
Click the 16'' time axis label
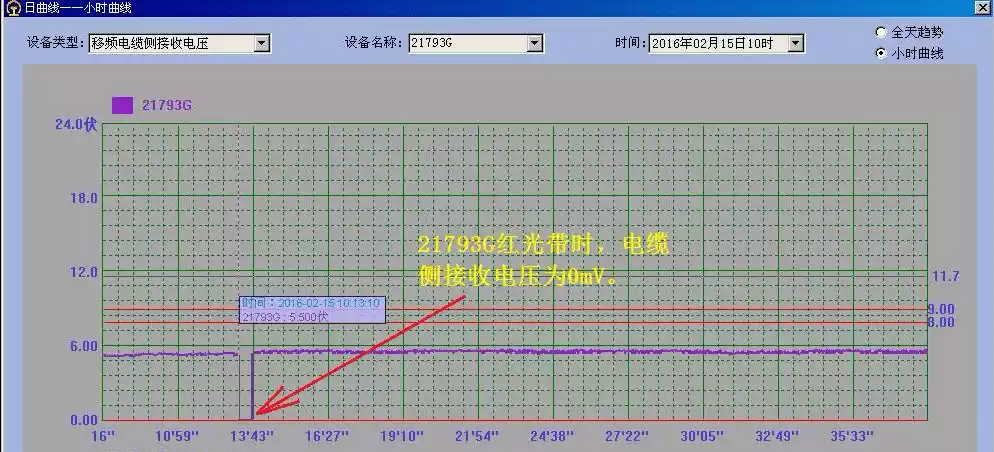point(105,436)
